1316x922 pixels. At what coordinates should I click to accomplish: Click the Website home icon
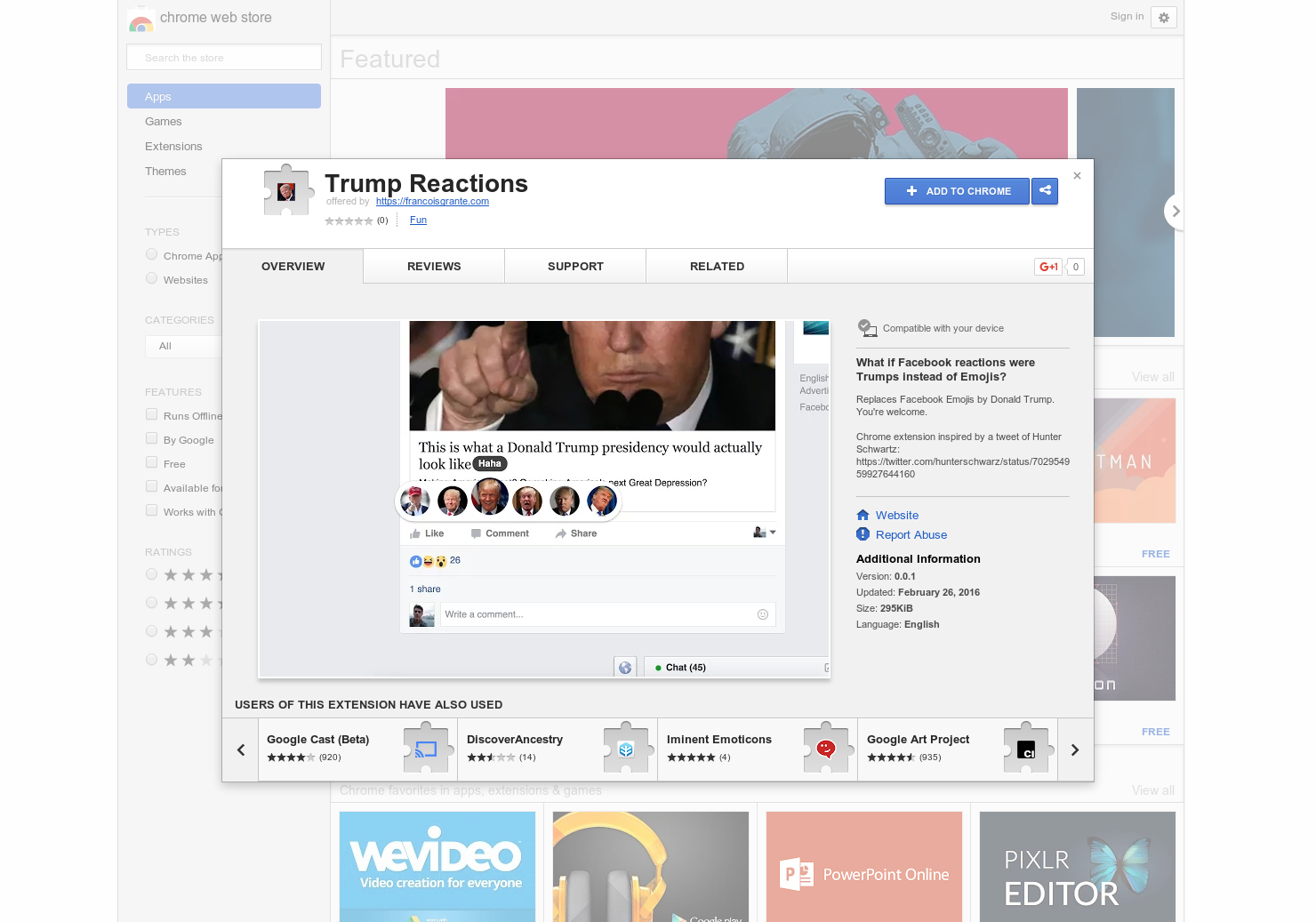pos(863,515)
